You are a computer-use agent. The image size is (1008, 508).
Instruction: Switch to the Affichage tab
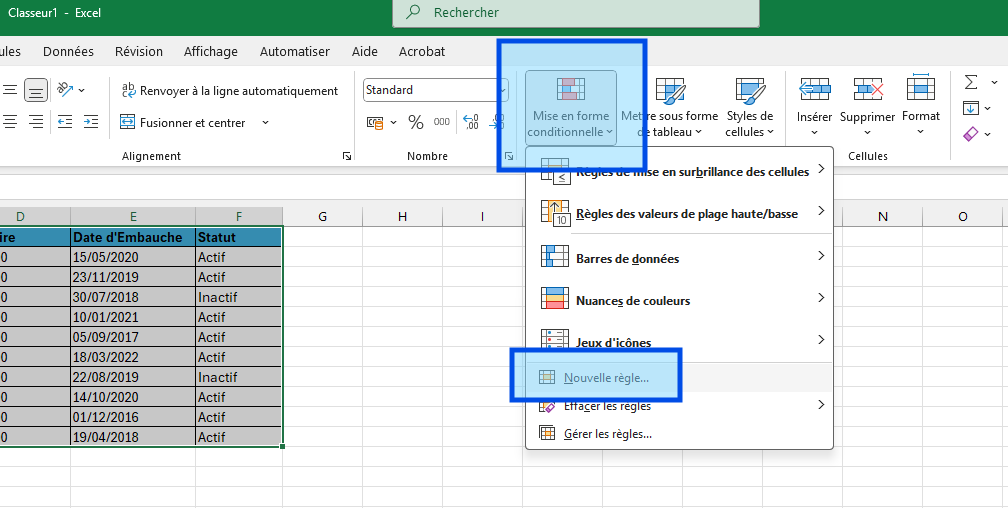(211, 51)
